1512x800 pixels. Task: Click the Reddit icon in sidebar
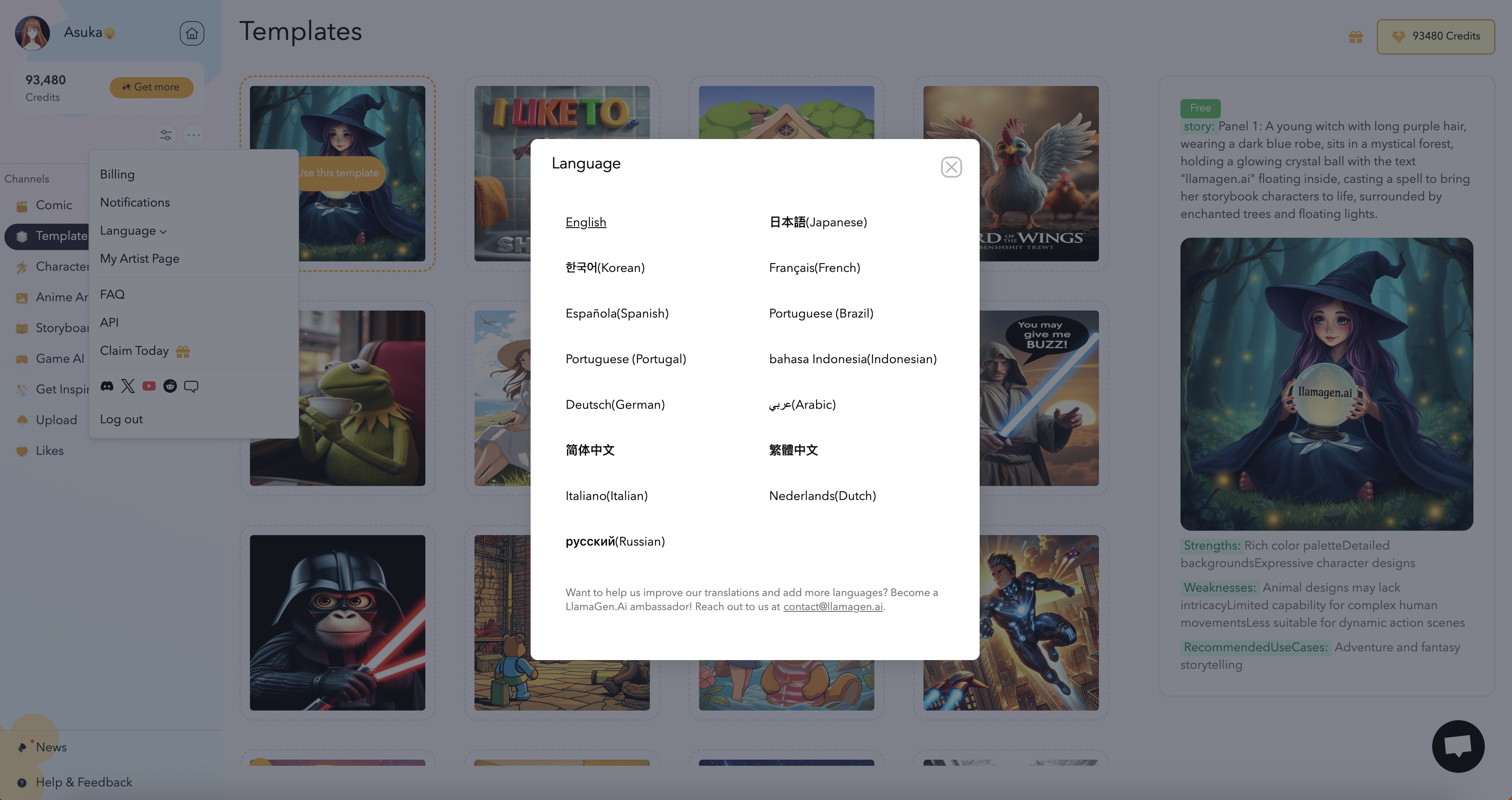(169, 385)
